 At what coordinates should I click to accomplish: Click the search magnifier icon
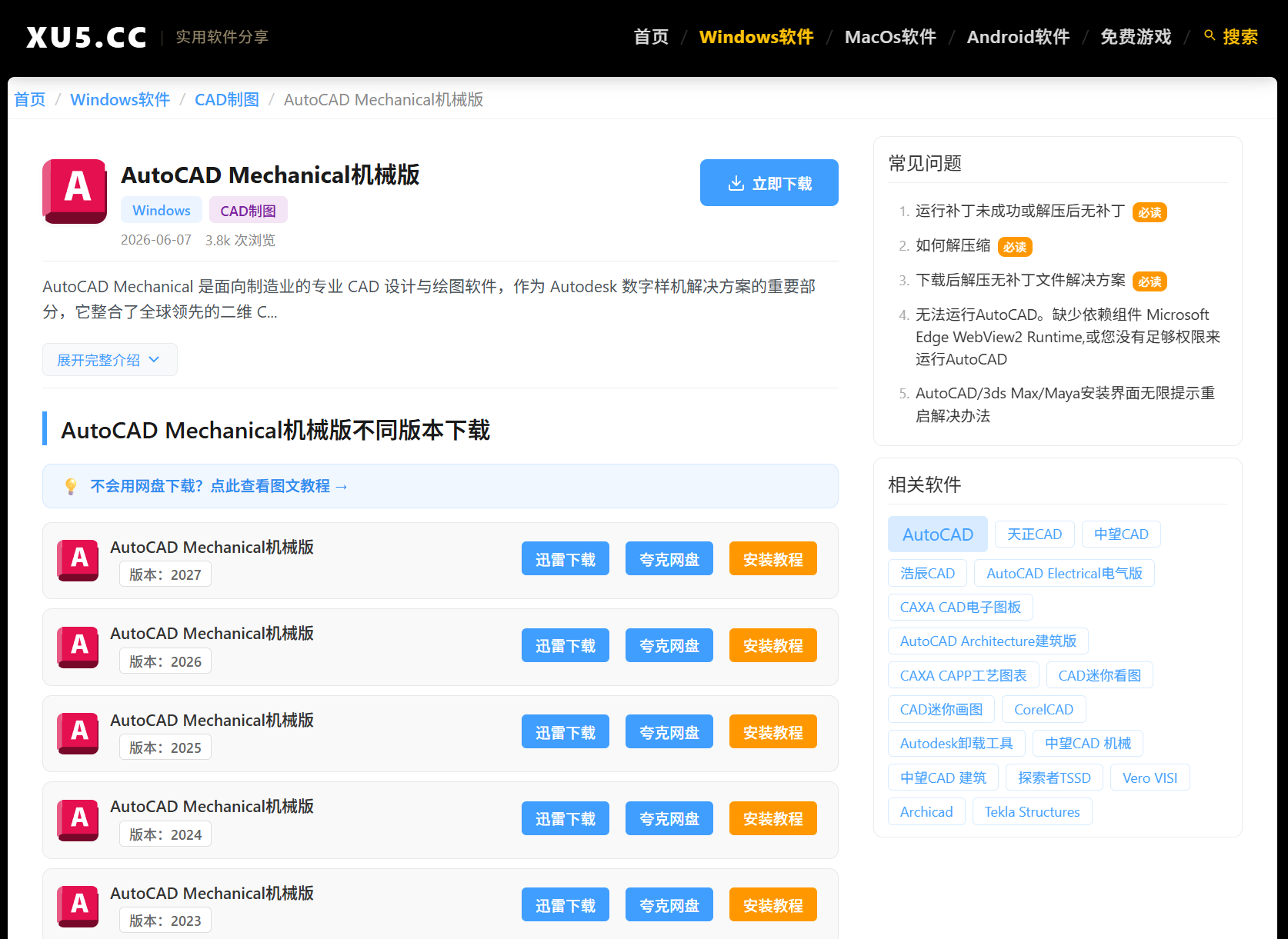[1210, 35]
